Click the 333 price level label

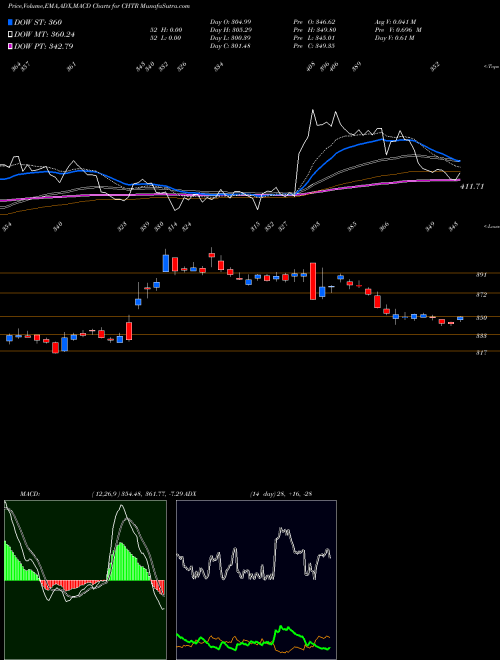(x=481, y=336)
